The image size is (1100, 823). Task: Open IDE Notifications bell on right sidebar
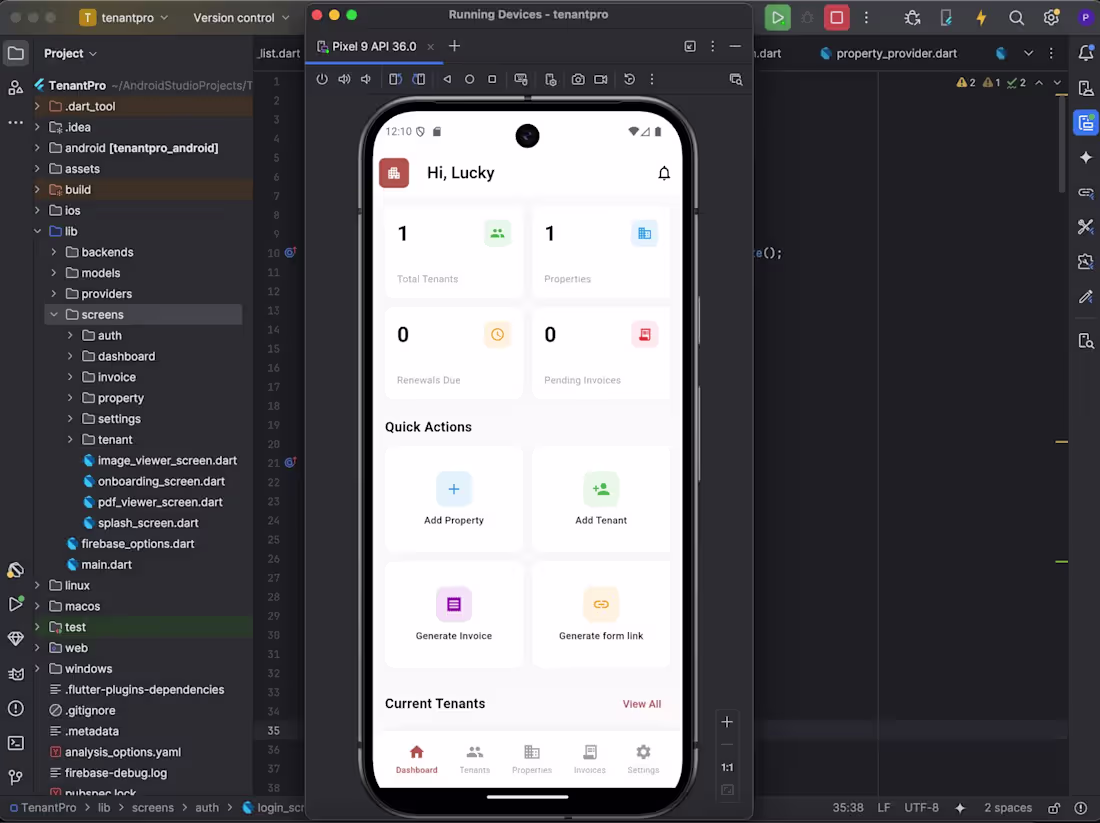click(x=1085, y=53)
